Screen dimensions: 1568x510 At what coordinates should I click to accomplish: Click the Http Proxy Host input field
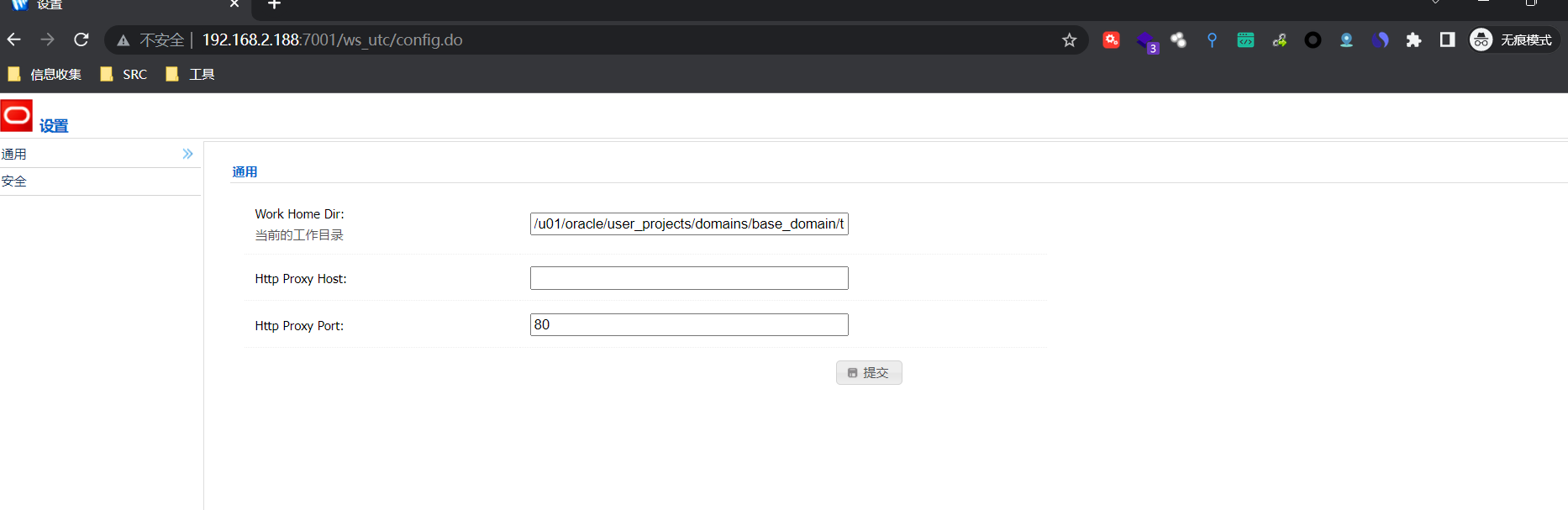(689, 278)
